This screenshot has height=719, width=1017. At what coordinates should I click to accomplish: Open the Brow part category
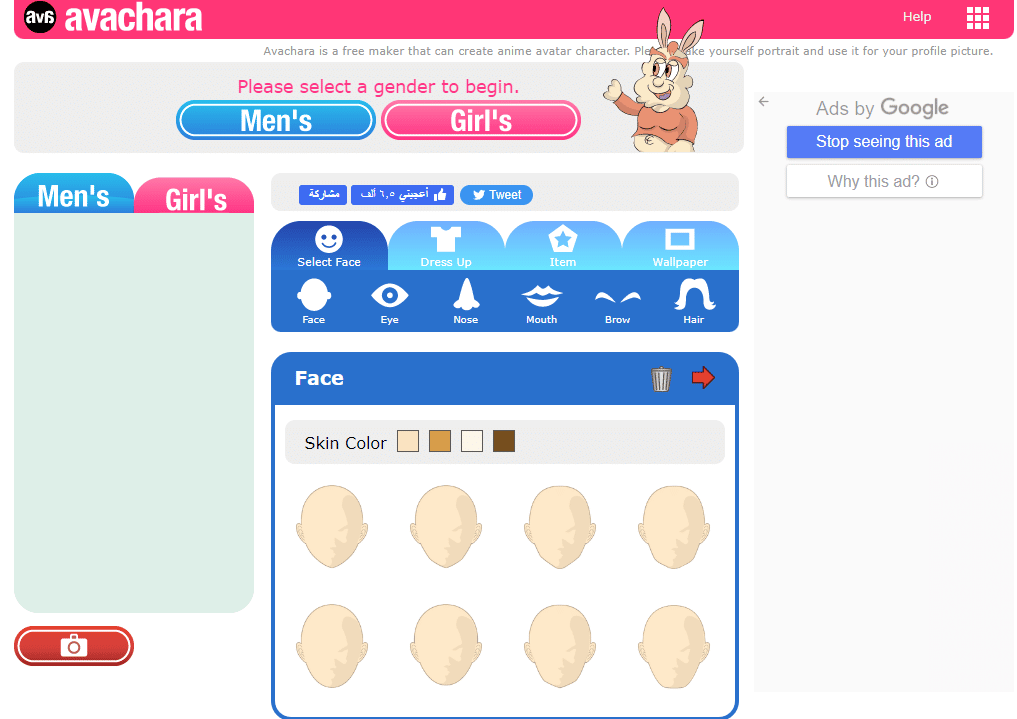click(x=617, y=306)
